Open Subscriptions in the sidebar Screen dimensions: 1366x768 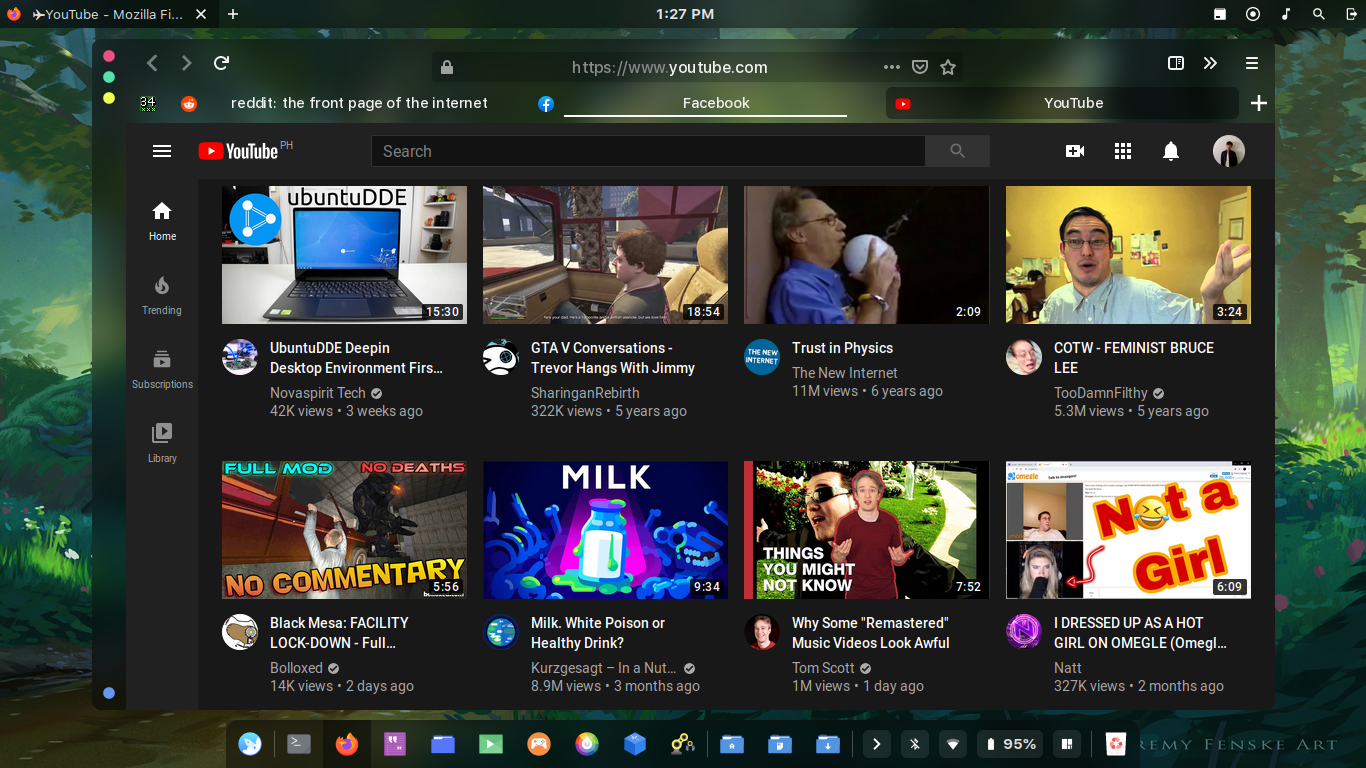click(162, 370)
